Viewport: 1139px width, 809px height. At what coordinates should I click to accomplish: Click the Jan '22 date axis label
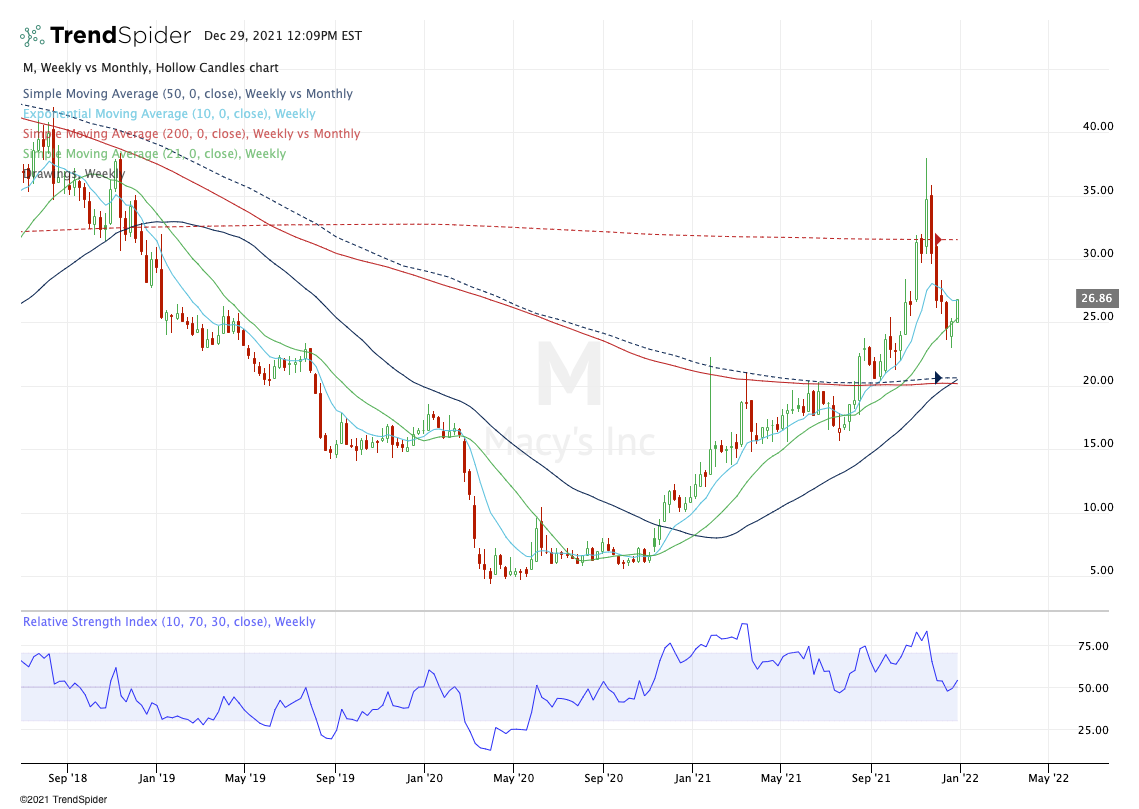(x=960, y=778)
